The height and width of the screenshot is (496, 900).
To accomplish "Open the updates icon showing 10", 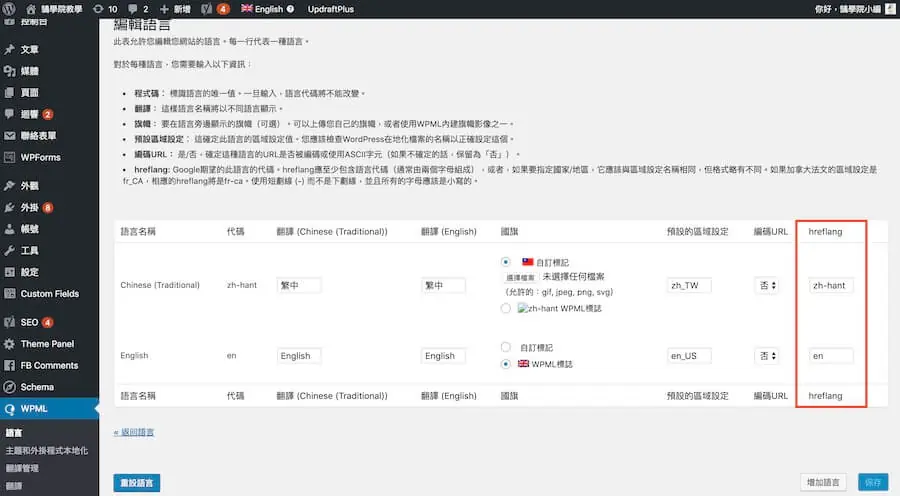I will click(x=104, y=9).
